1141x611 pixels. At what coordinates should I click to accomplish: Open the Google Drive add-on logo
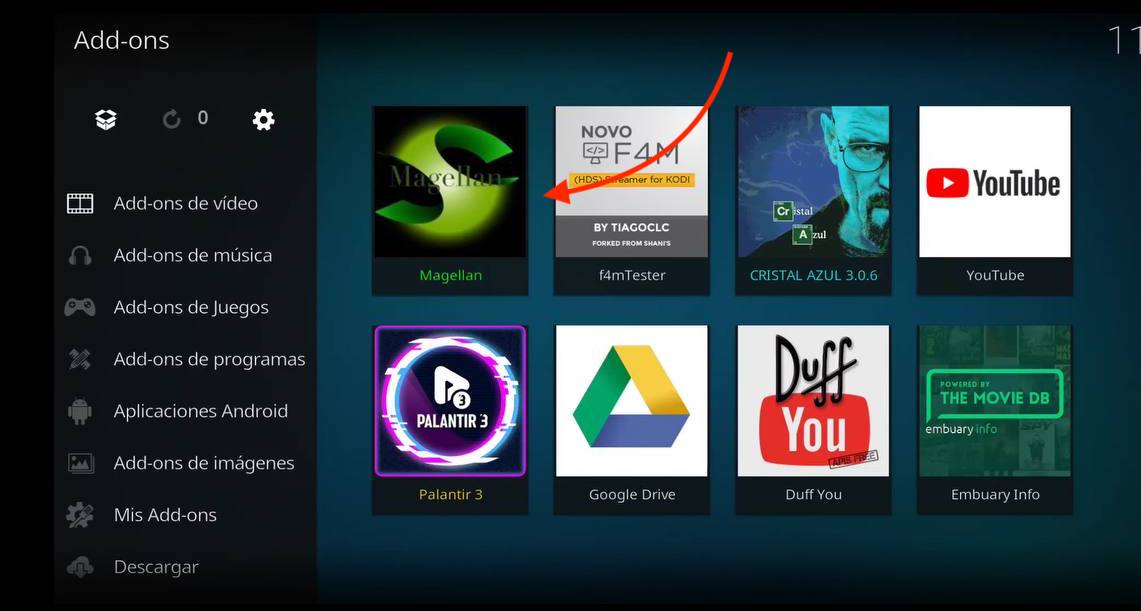tap(632, 401)
